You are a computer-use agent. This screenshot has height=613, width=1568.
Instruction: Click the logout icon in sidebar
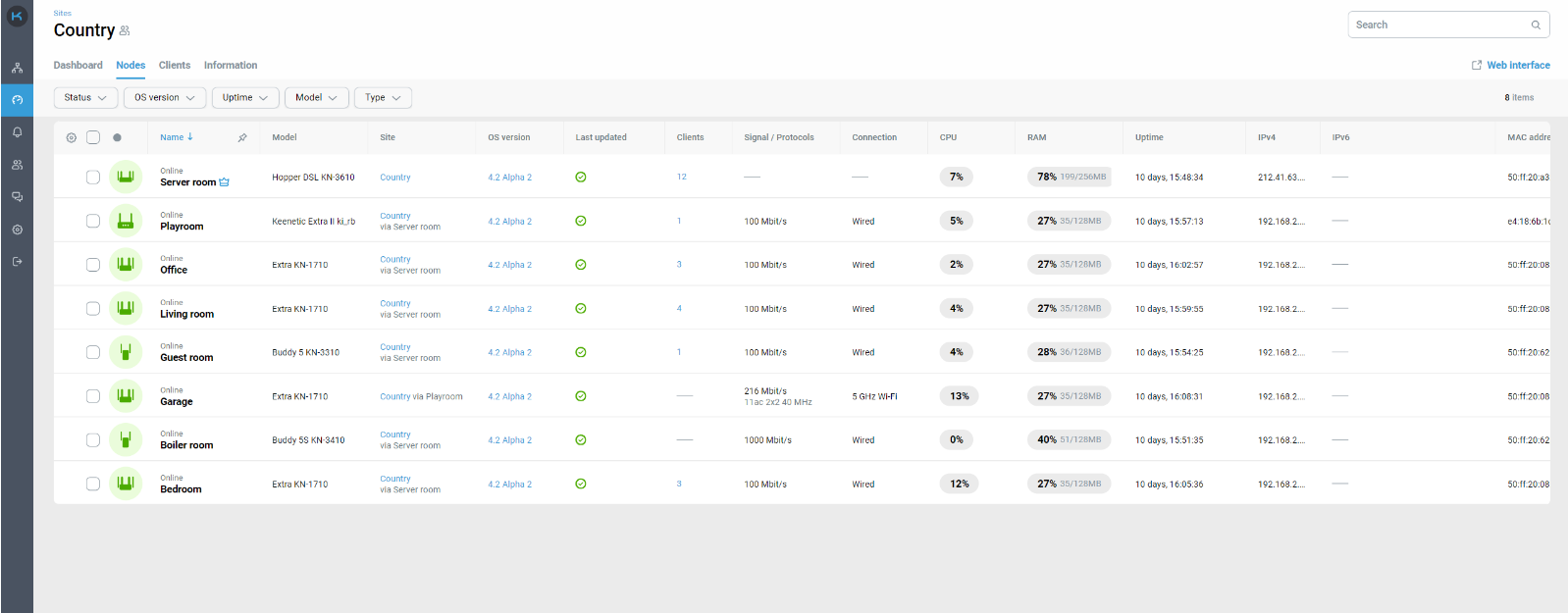tap(17, 262)
